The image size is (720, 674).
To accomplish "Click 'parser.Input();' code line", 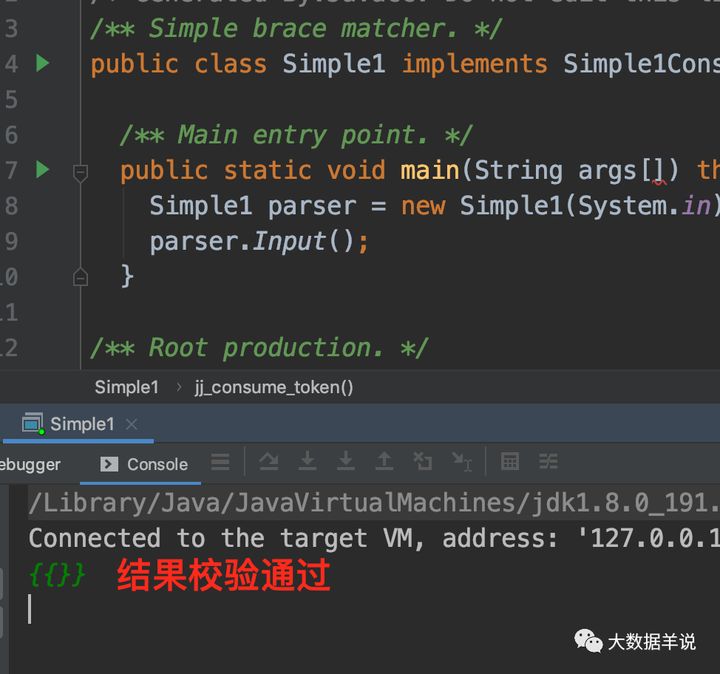I will pyautogui.click(x=259, y=242).
